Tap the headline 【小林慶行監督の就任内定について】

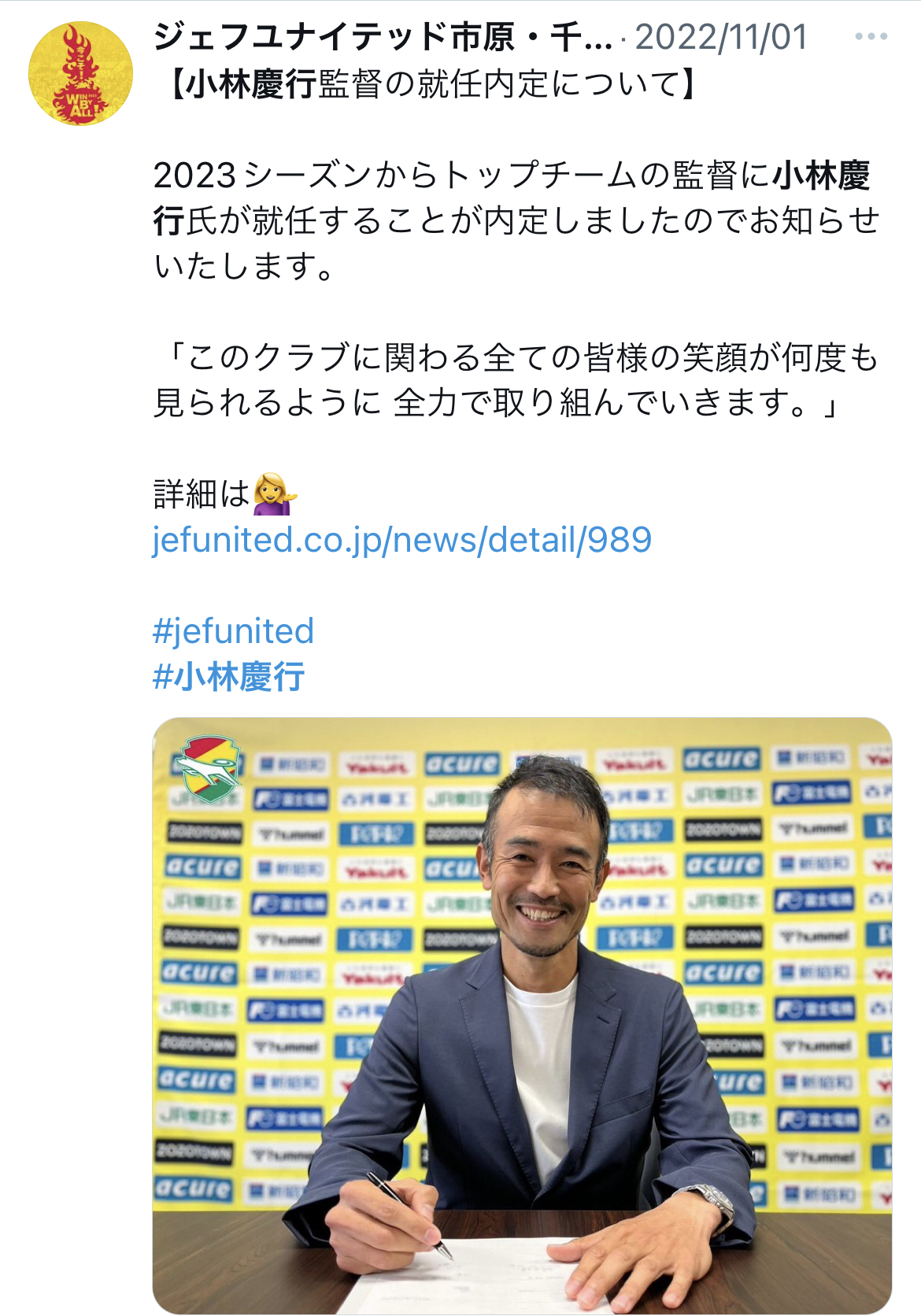433,83
